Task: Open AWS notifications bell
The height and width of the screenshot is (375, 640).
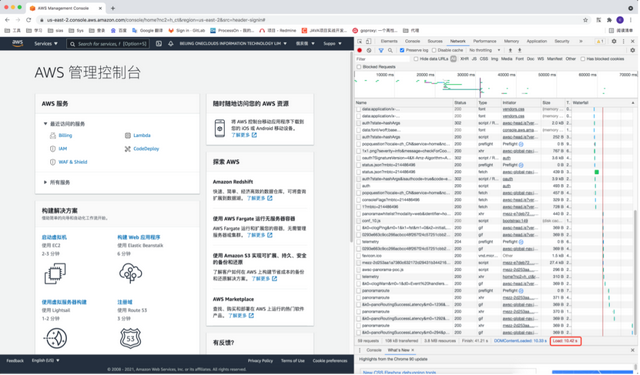Action: point(171,44)
